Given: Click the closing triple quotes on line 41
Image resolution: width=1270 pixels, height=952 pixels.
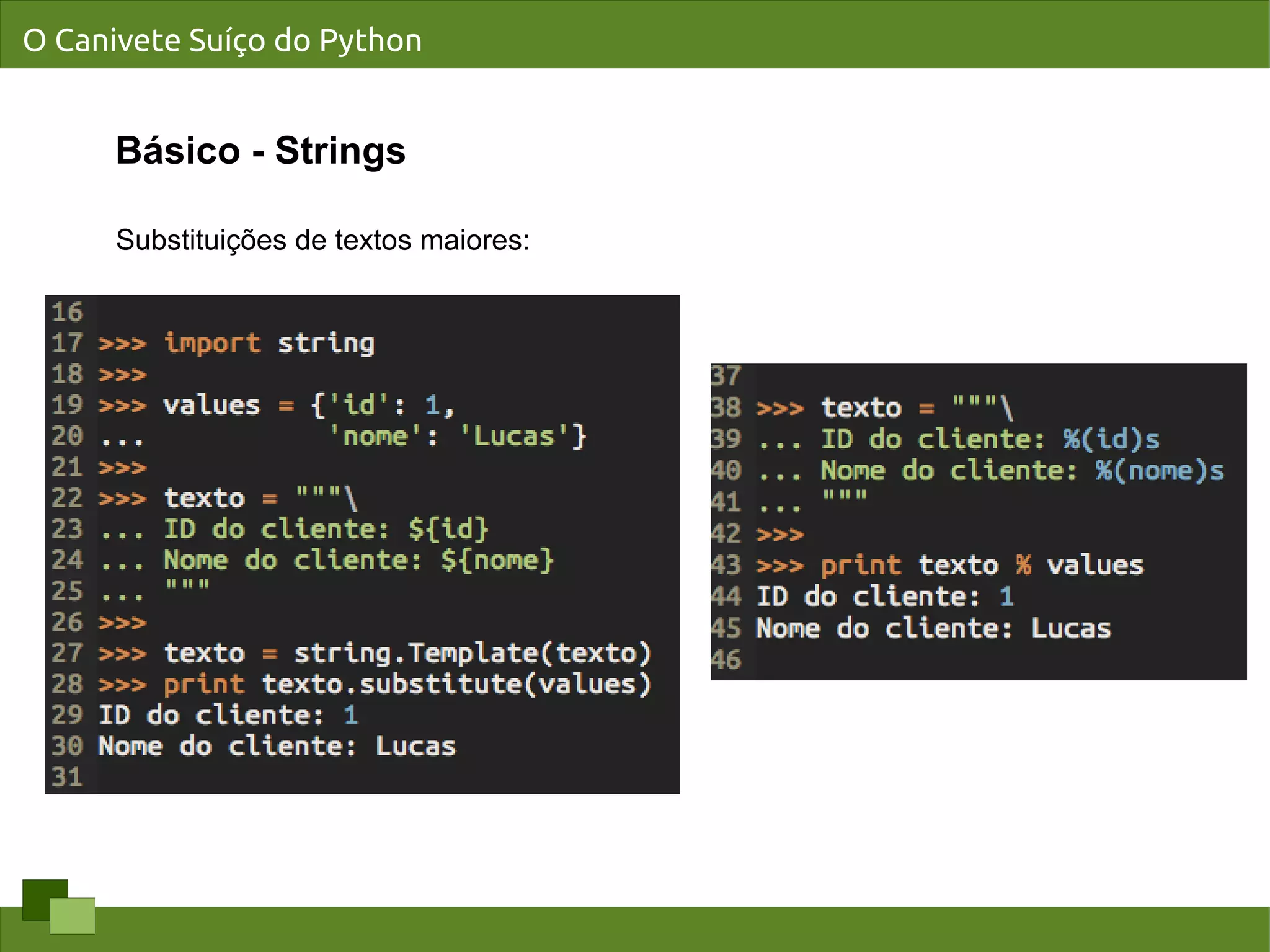Looking at the screenshot, I should 844,496.
